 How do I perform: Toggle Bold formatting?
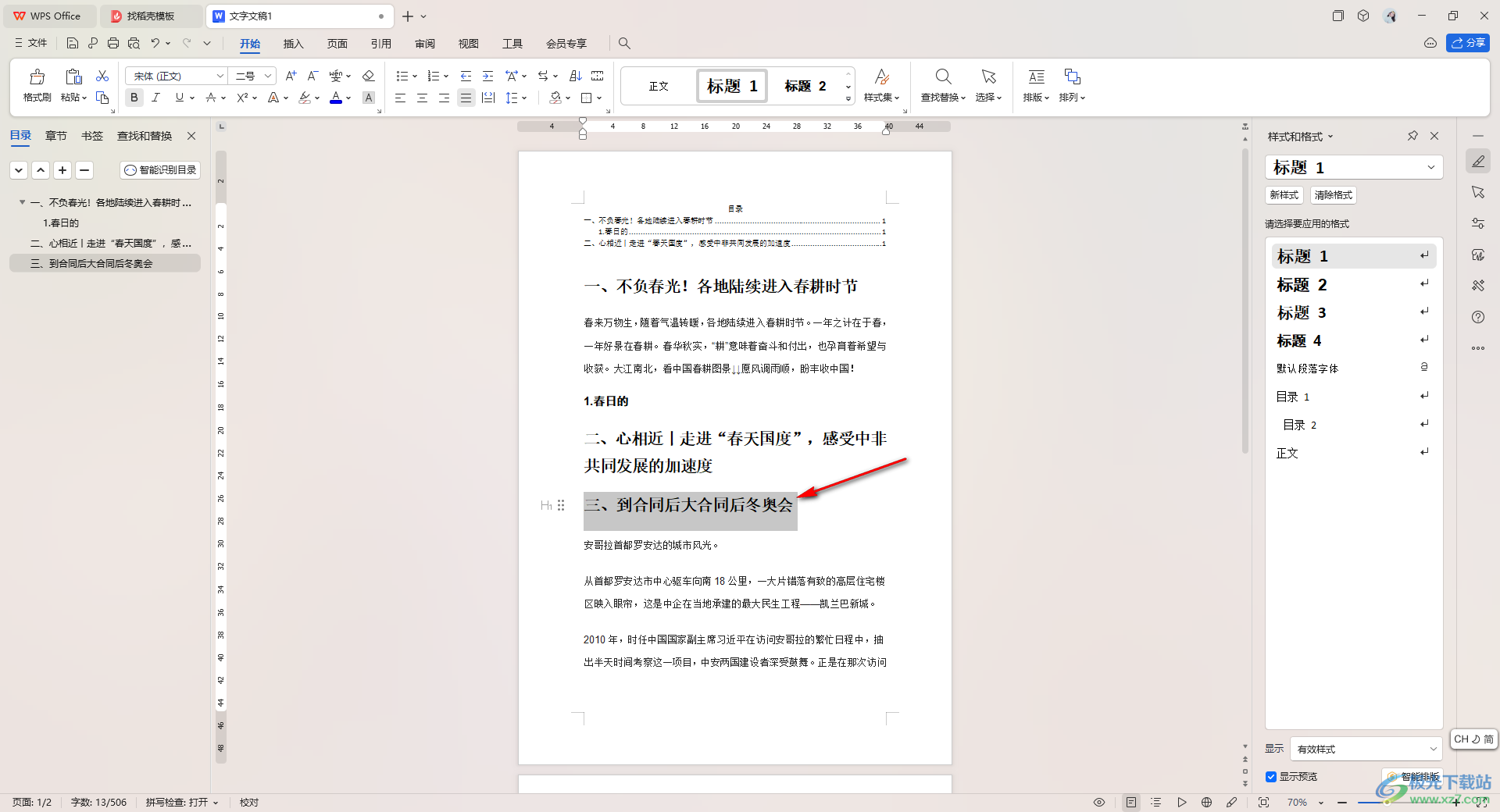coord(134,98)
